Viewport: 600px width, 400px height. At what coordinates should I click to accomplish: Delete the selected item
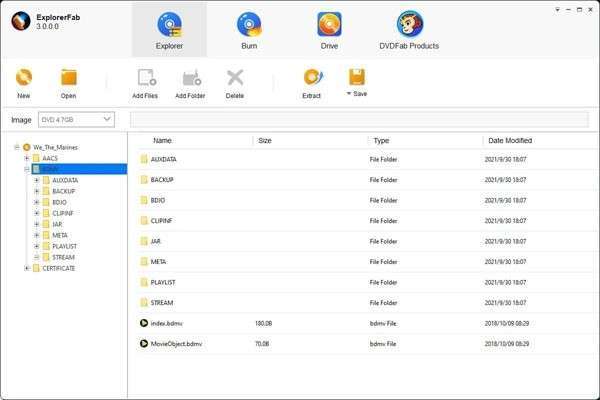[x=235, y=84]
